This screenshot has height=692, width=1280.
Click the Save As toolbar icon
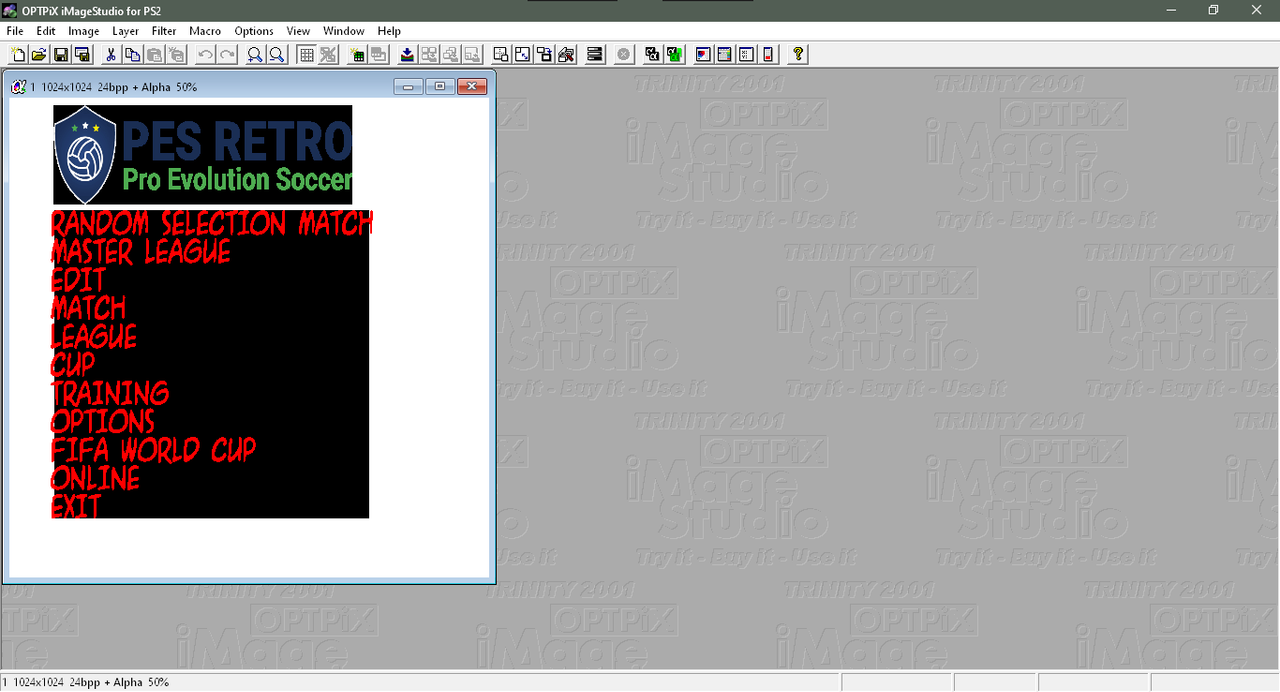(x=82, y=55)
